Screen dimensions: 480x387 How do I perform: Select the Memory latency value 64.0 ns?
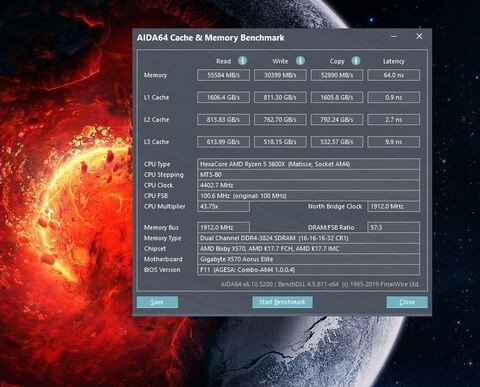[393, 75]
